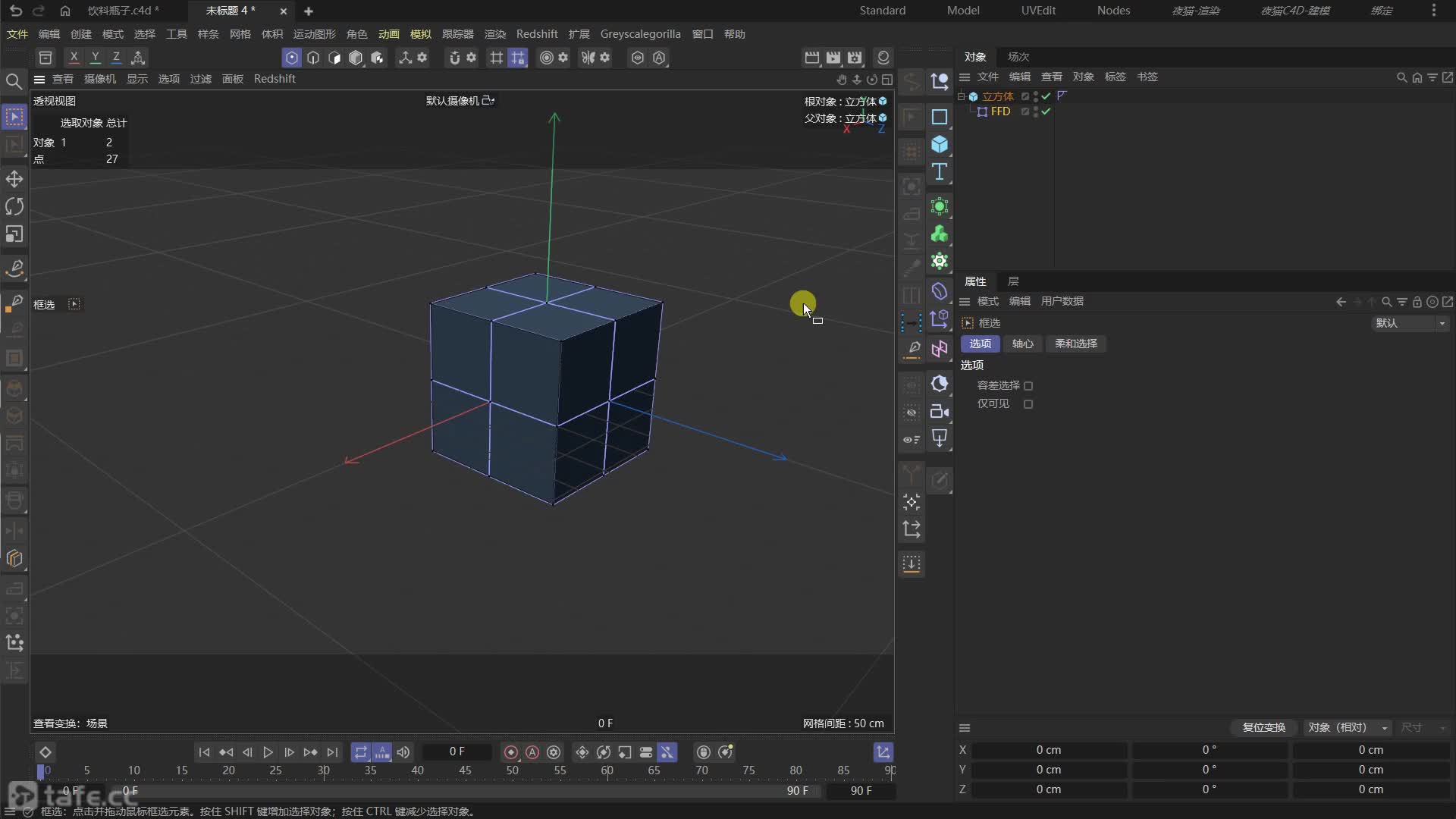Click the current frame field 0 F

[457, 752]
